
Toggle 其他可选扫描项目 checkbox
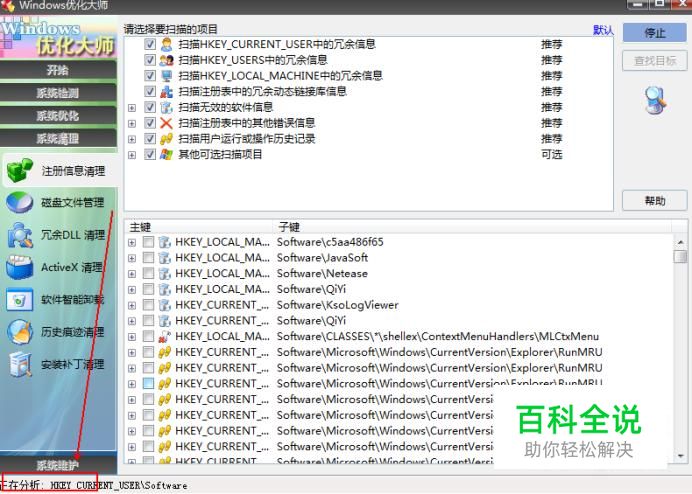[150, 155]
